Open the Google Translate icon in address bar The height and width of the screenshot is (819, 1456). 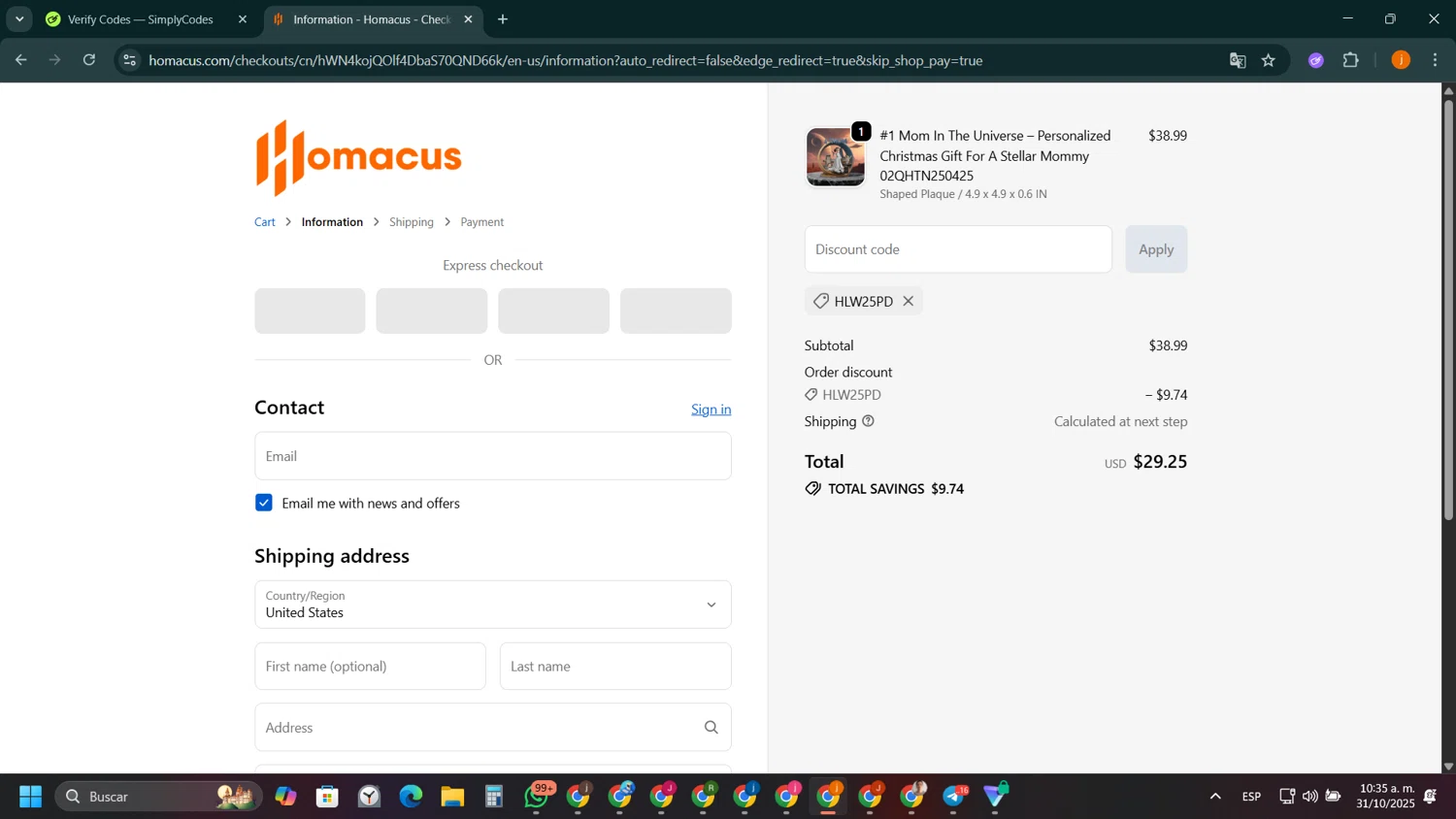point(1237,60)
